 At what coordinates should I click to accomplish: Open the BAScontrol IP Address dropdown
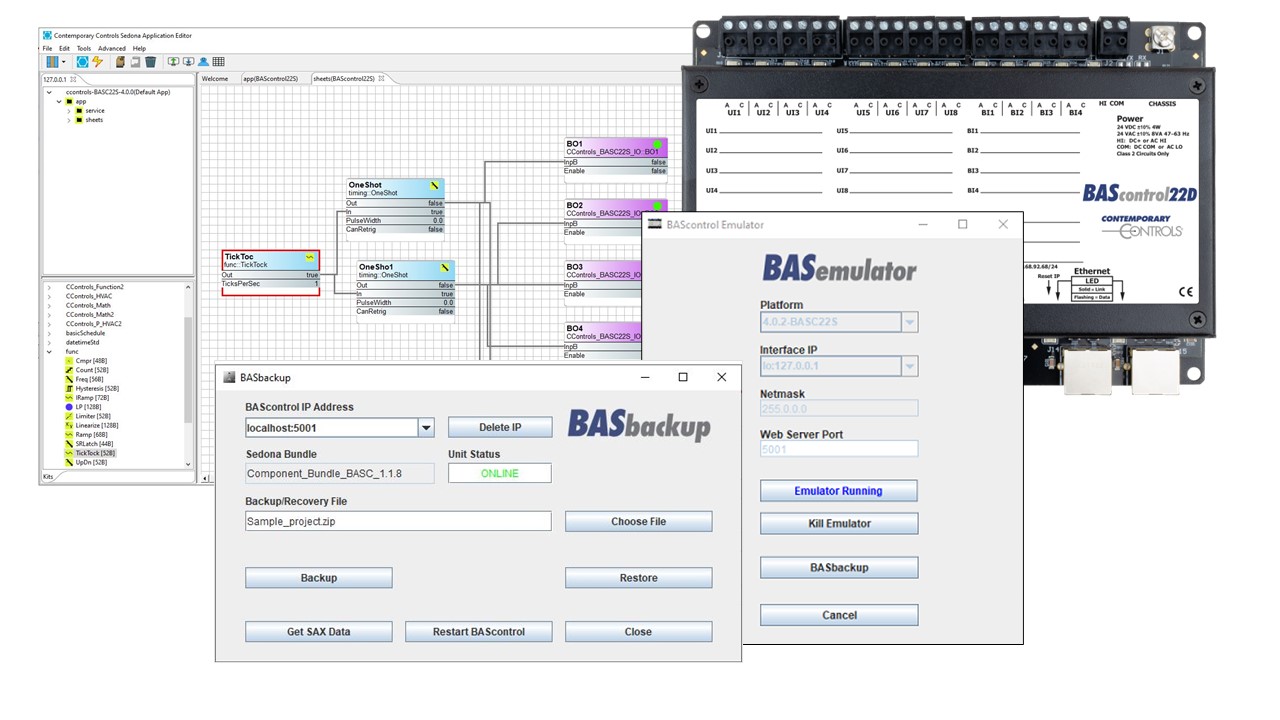point(426,426)
